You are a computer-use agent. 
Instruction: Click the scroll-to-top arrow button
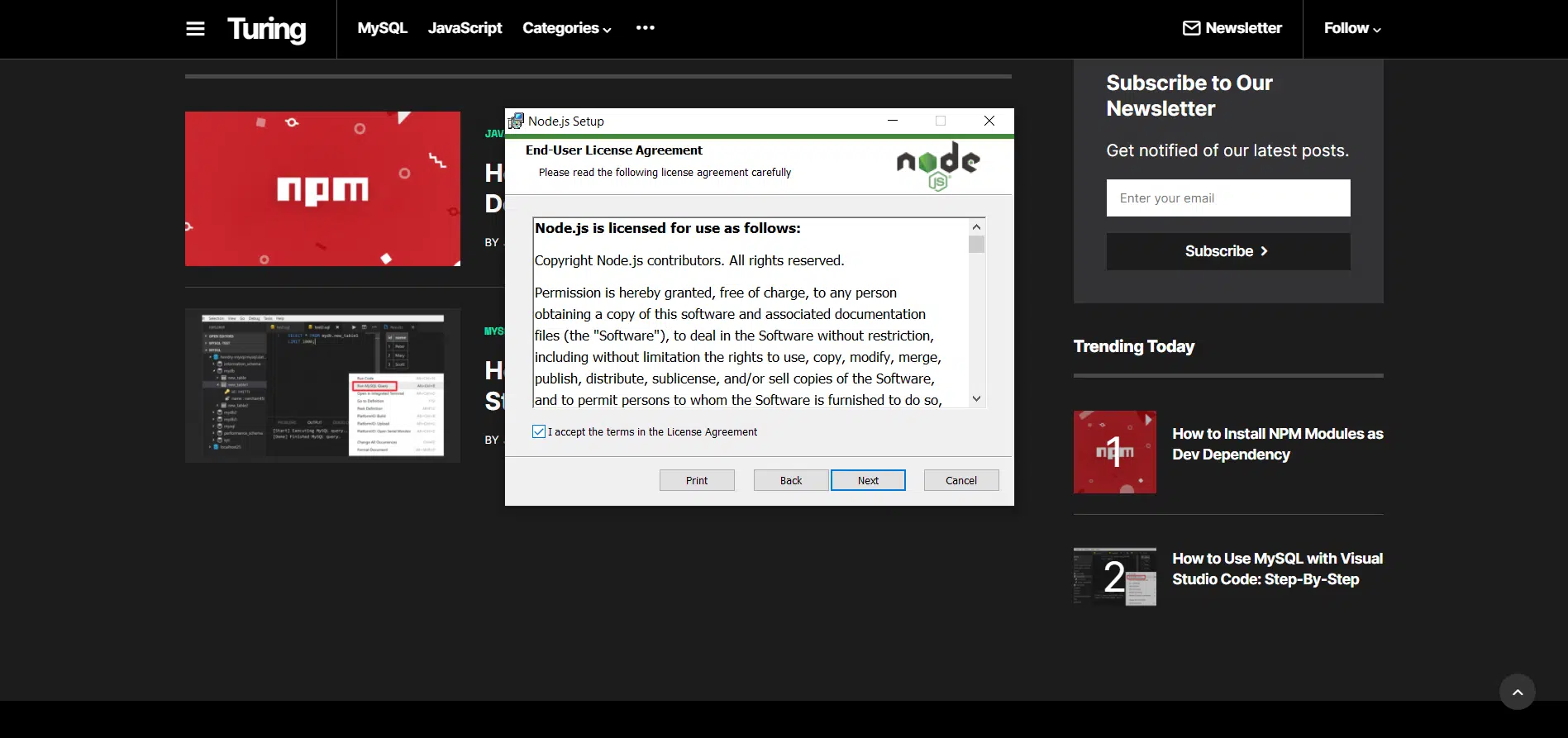1518,692
